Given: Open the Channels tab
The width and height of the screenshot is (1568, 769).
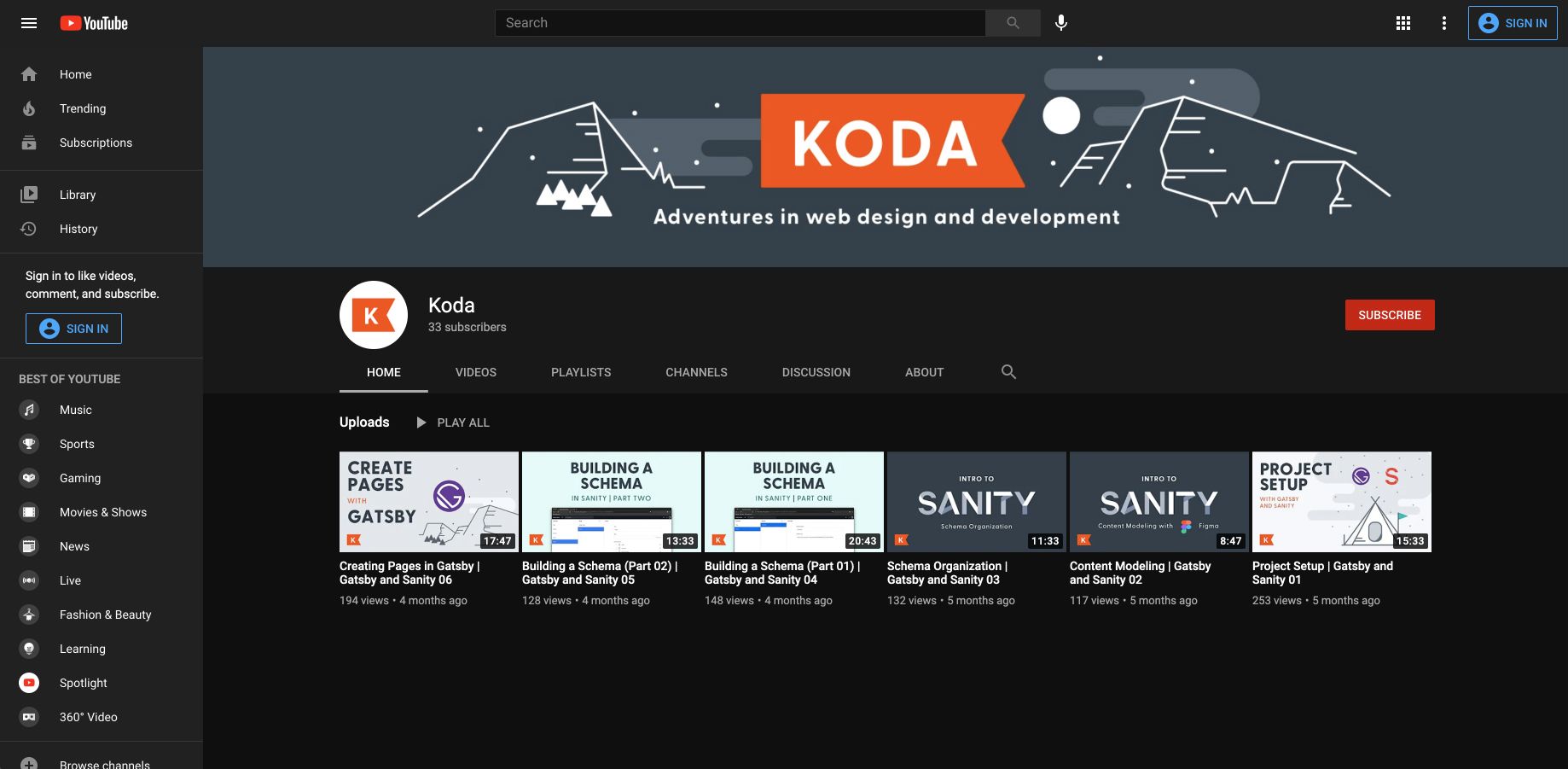Looking at the screenshot, I should click(x=697, y=372).
